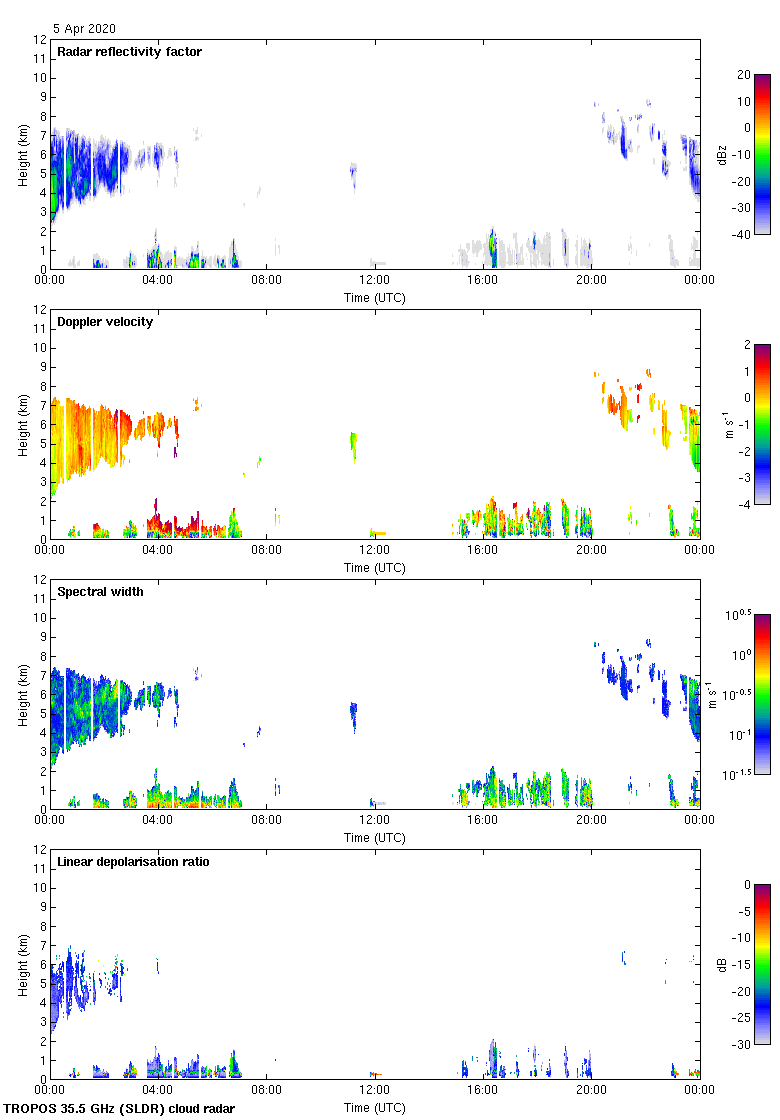Click the 20:00 tick on the depolarisation time axis
The width and height of the screenshot is (780, 1120).
(591, 1091)
